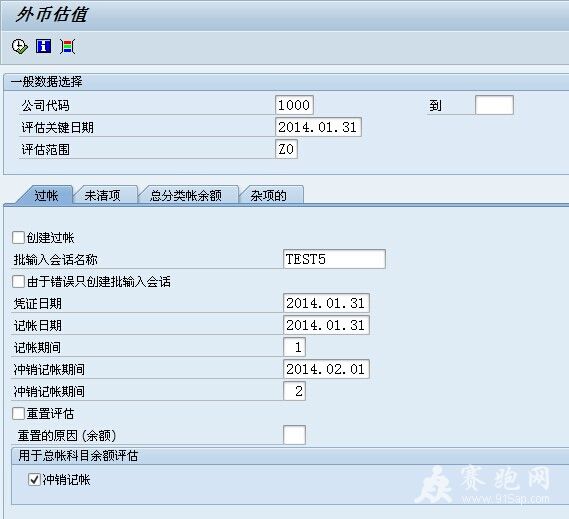
Task: Click the 评估范围 field containing Z0
Action: pyautogui.click(x=286, y=149)
